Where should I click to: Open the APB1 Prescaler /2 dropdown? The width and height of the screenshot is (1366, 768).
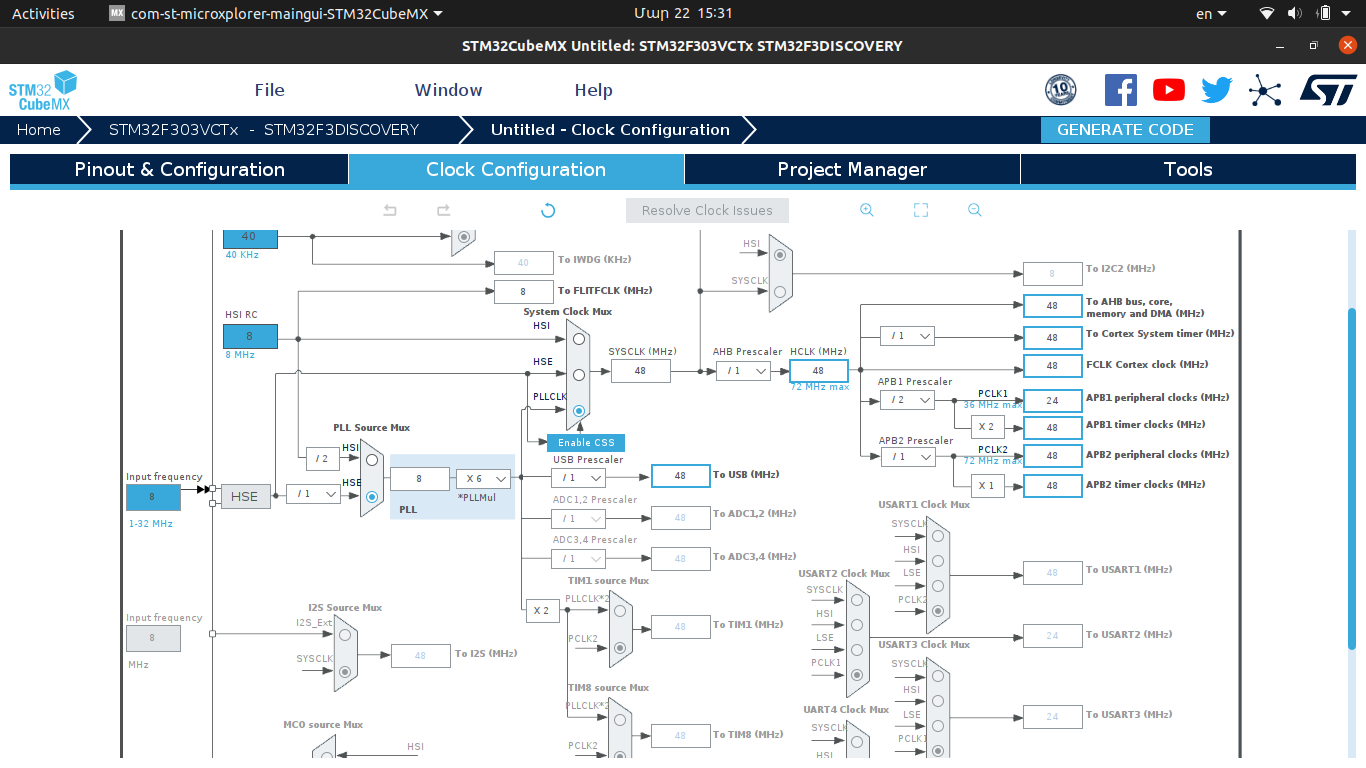[x=907, y=400]
